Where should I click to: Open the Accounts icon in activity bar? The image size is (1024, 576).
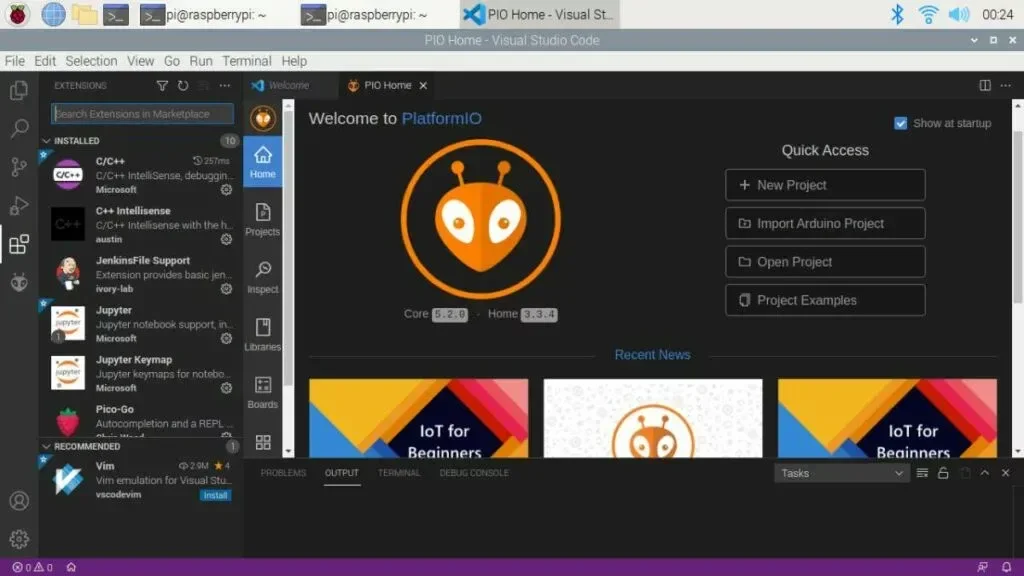(19, 501)
